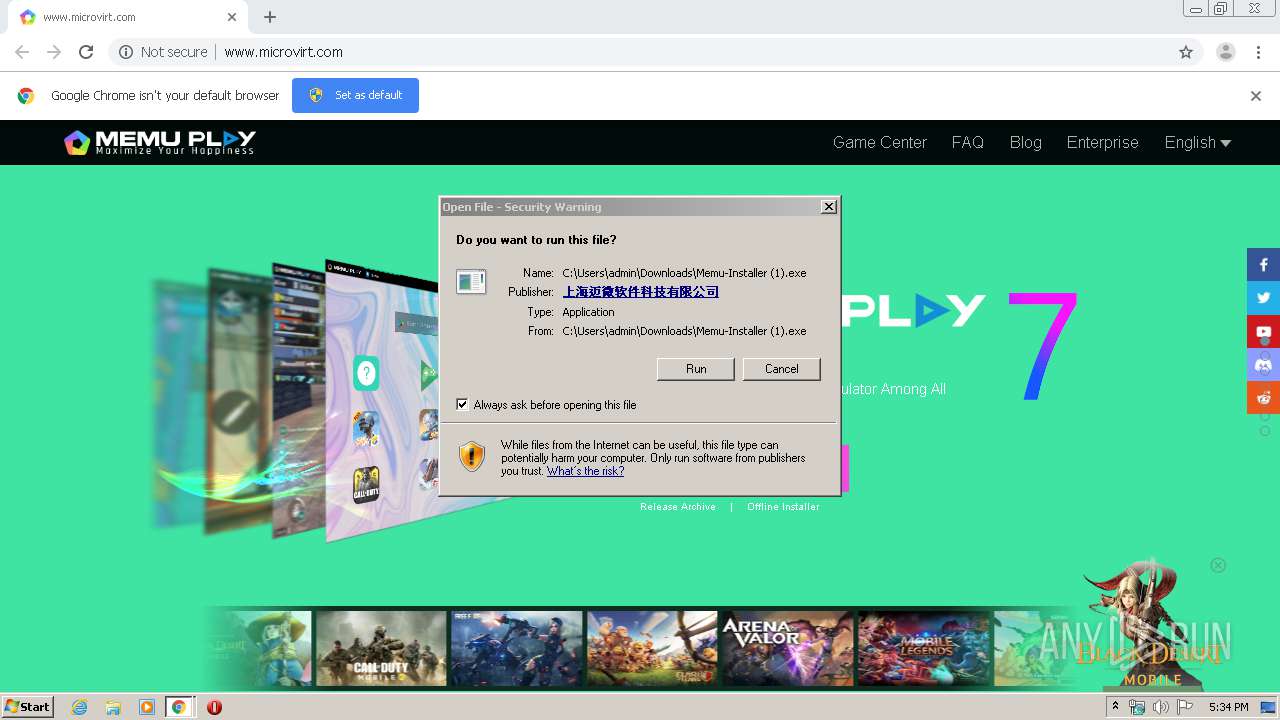This screenshot has height=720, width=1280.
Task: Click the Action Center flag icon
Action: pos(1185,707)
